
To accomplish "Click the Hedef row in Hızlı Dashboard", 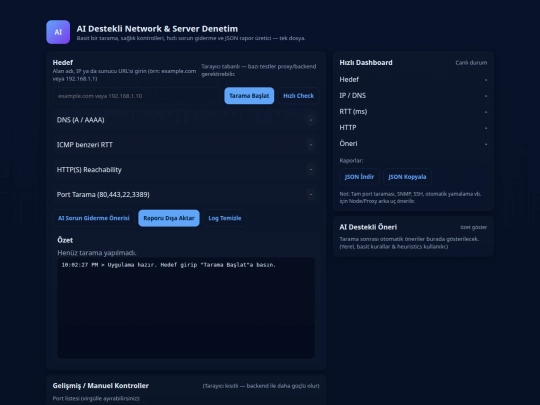I will (413, 80).
